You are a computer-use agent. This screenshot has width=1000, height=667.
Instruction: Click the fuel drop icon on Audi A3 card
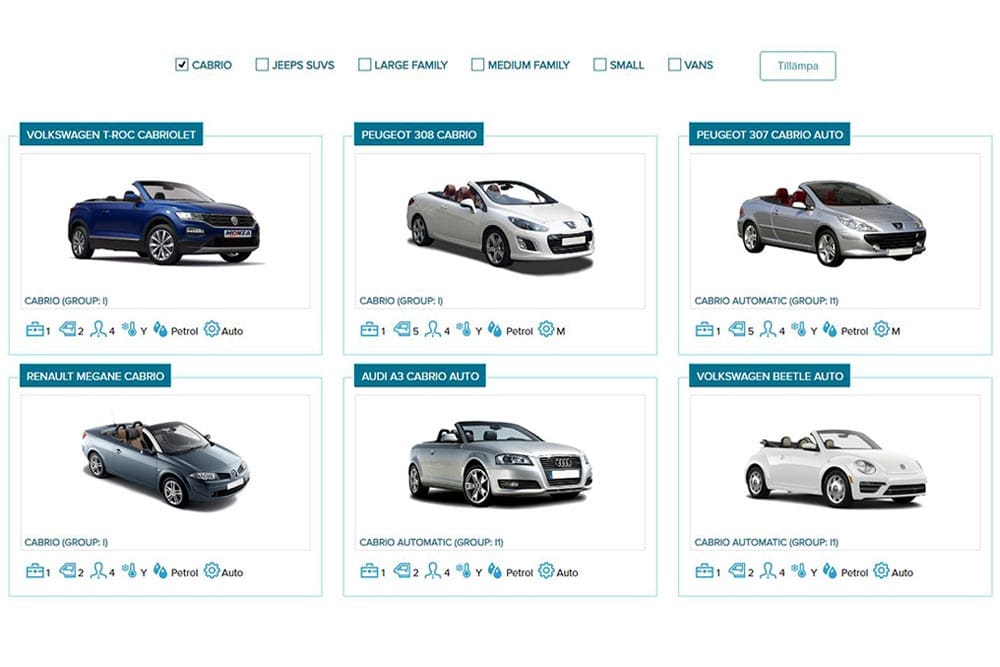pos(494,571)
